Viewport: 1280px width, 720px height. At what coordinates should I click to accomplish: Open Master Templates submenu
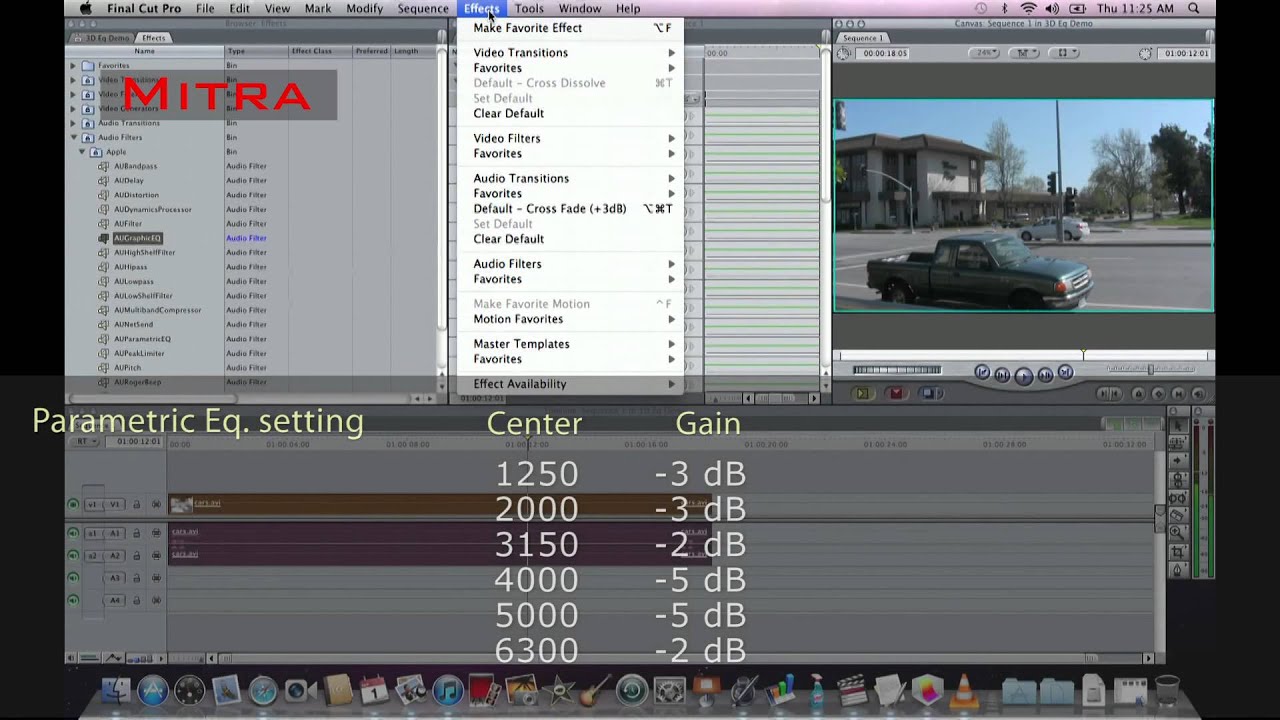571,344
